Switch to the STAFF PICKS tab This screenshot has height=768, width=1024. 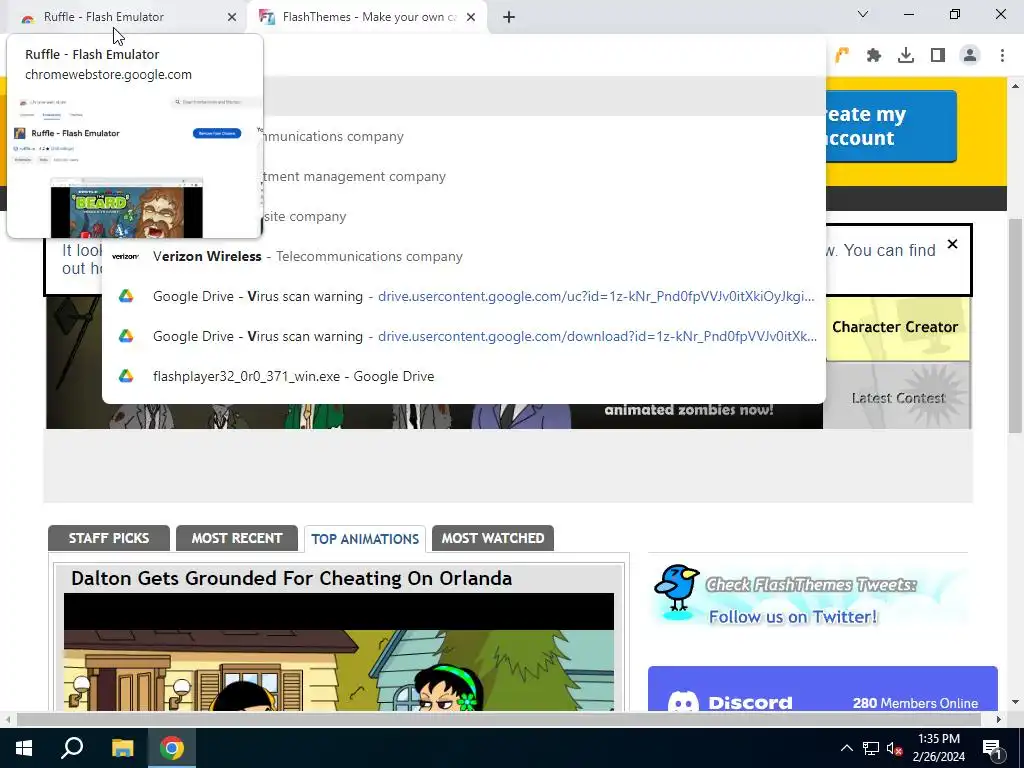109,538
